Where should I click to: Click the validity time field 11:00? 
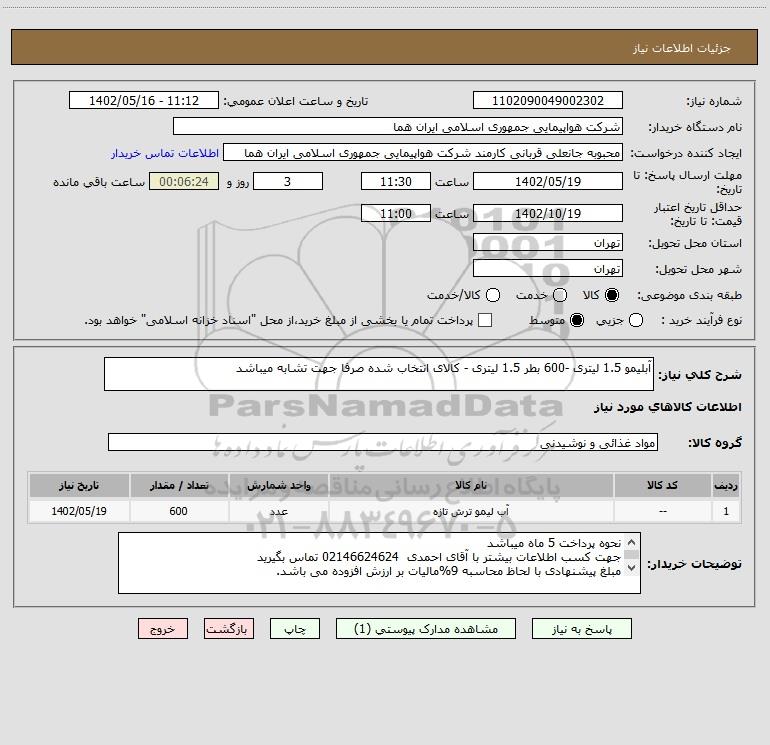click(396, 213)
